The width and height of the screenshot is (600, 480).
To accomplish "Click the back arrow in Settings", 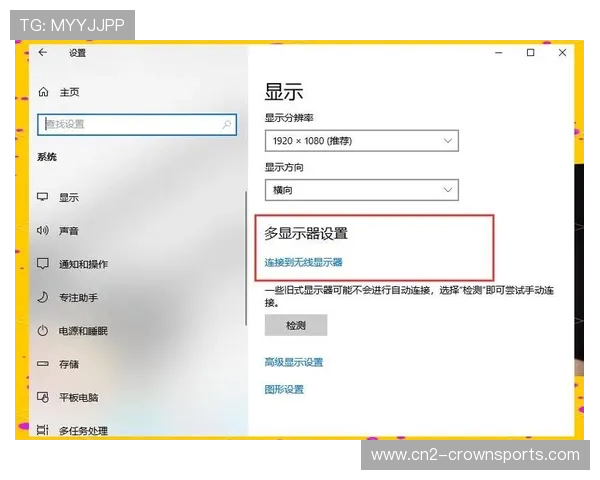I will [42, 52].
